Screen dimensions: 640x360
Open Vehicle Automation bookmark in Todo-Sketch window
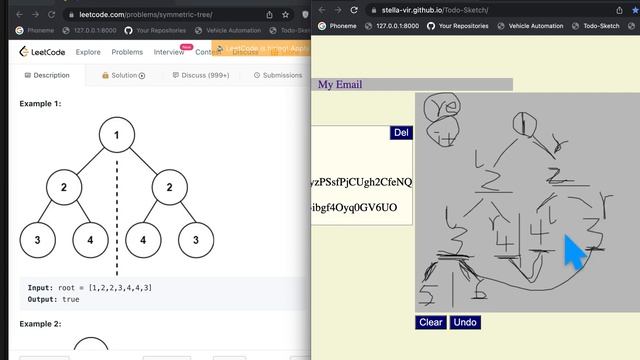point(530,26)
